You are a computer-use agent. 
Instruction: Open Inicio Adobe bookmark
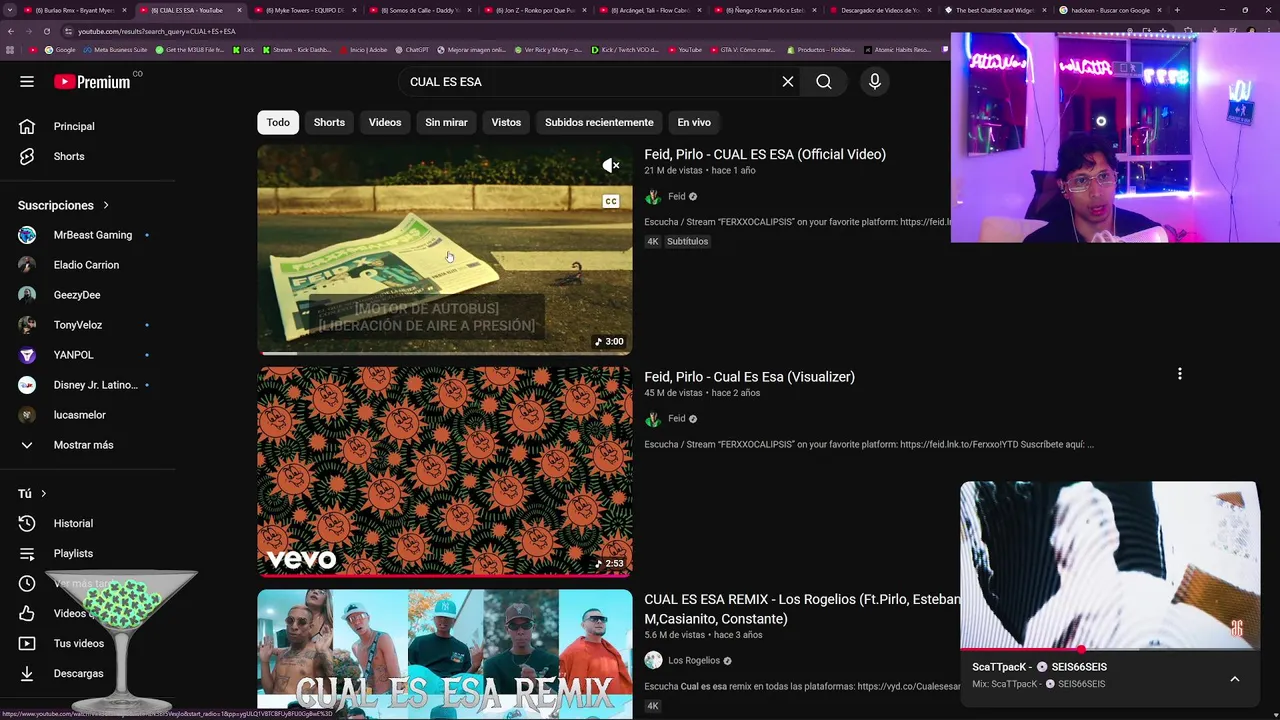(x=364, y=50)
